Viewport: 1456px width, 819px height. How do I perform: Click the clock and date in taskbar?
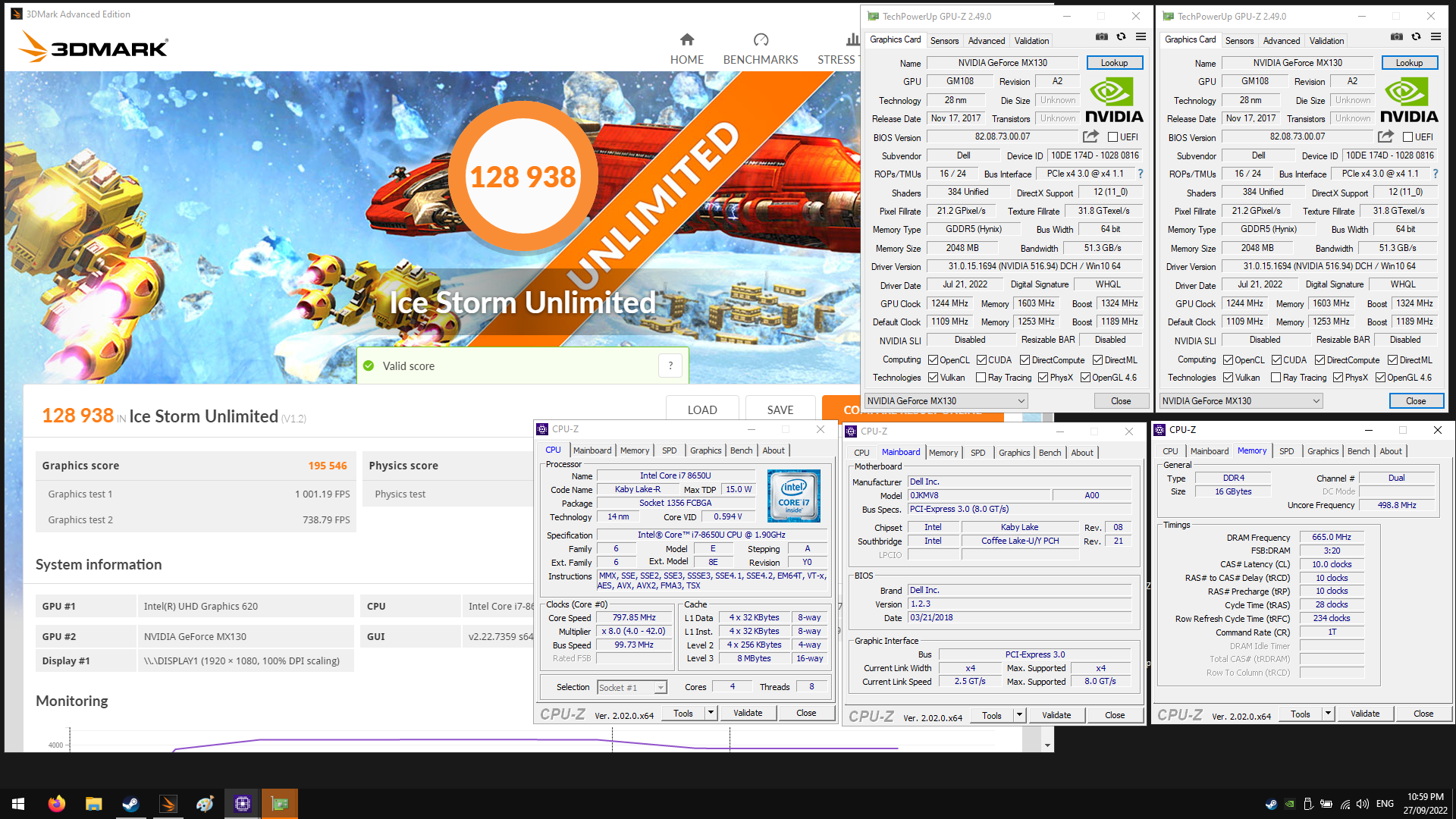(1425, 804)
